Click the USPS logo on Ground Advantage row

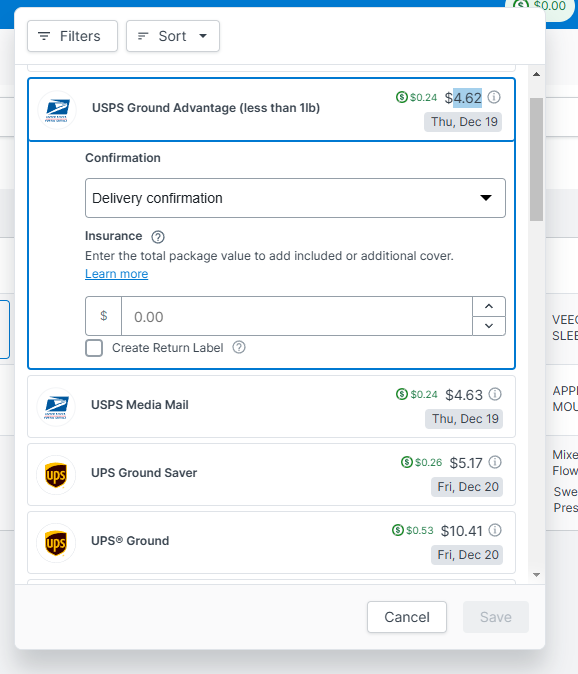[57, 110]
